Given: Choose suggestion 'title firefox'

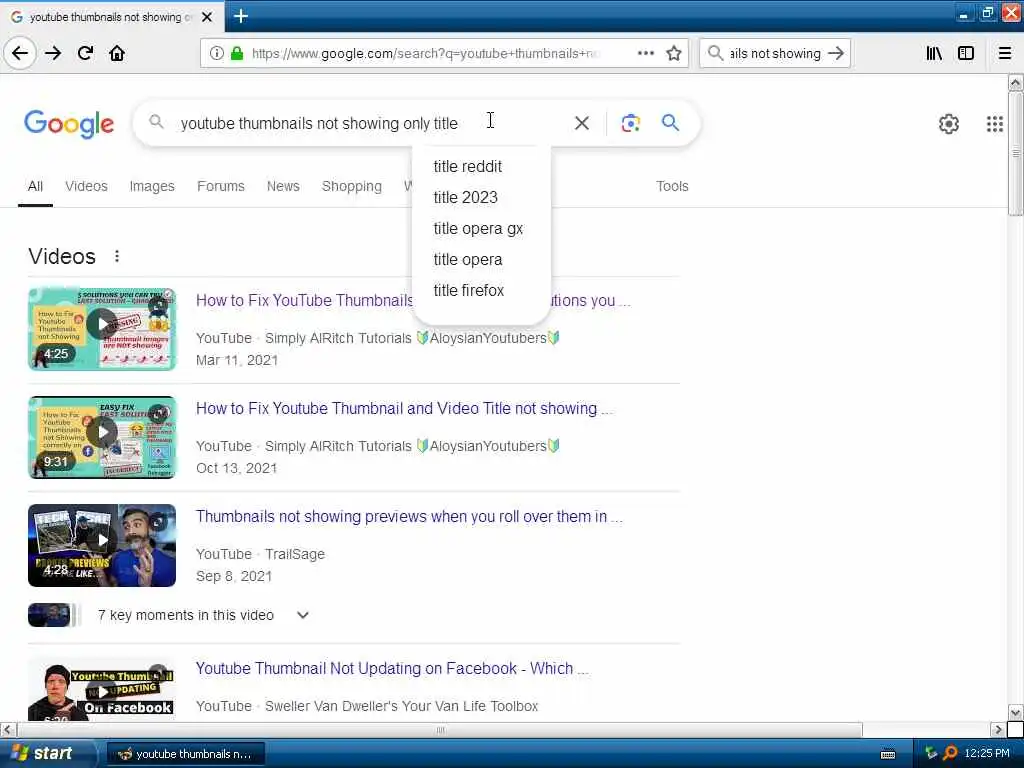Looking at the screenshot, I should (482, 290).
